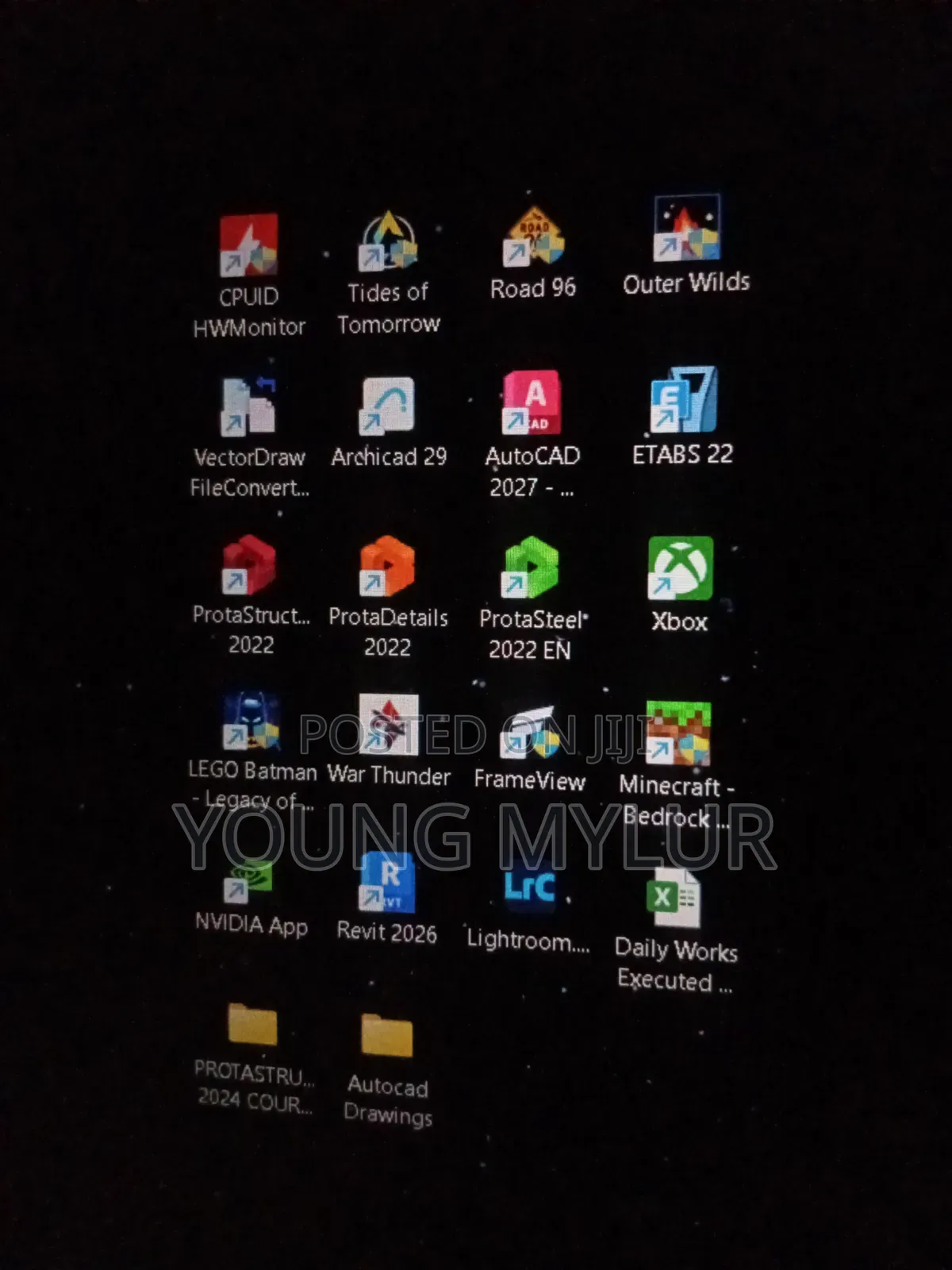Click the 'Revit 2026' label text

(x=387, y=932)
